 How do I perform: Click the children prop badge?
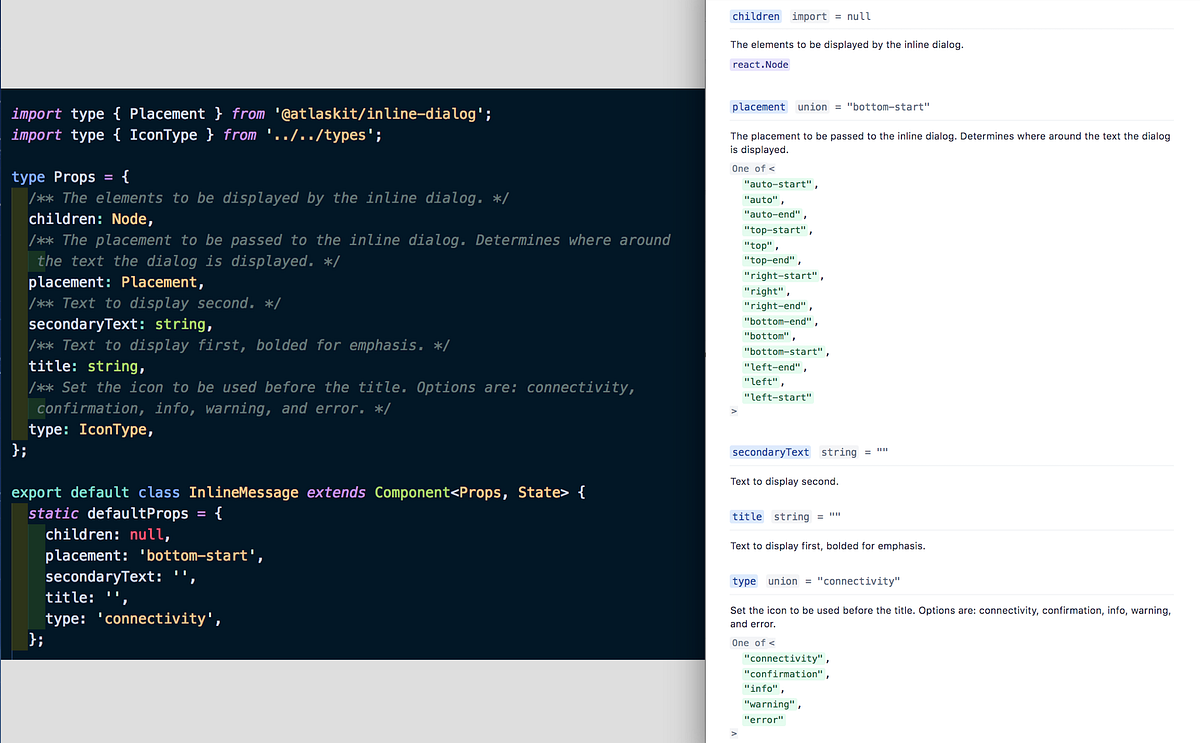click(x=755, y=16)
